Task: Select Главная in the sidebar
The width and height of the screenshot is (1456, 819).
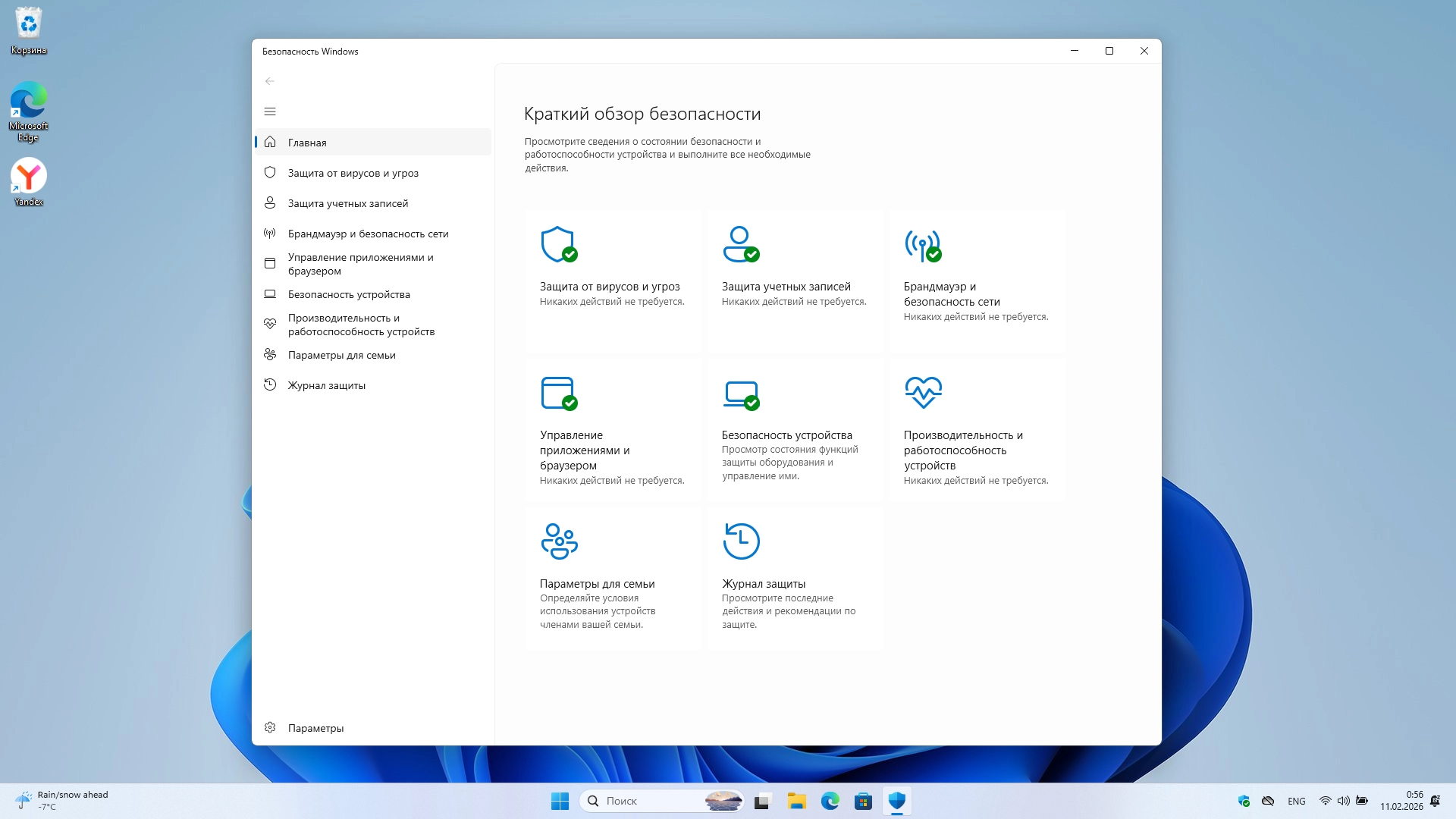Action: pos(307,143)
